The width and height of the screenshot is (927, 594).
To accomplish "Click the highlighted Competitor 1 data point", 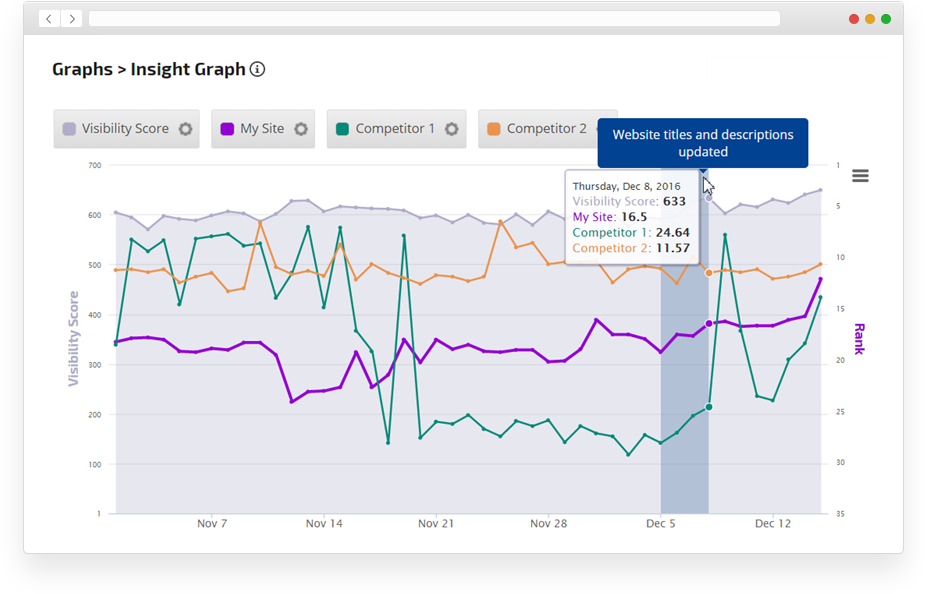I will [x=709, y=407].
